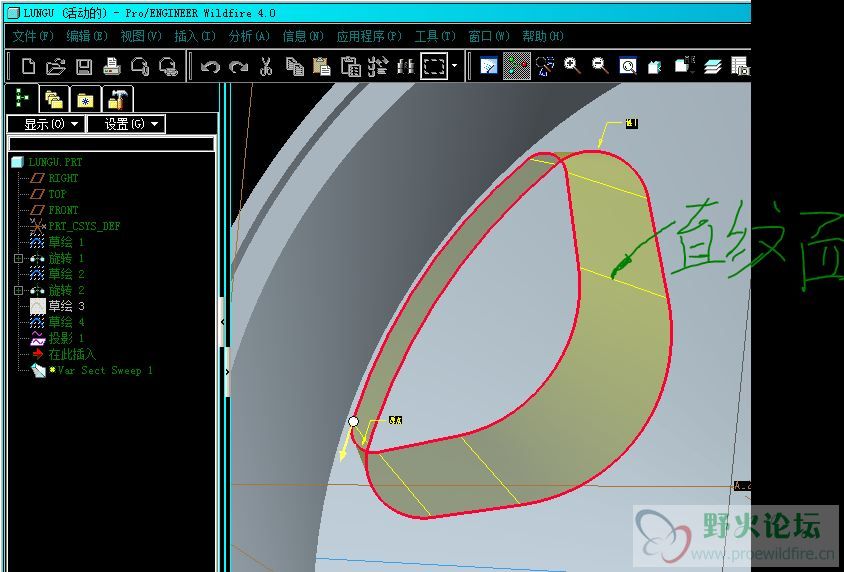This screenshot has height=572, width=844.
Task: Switch to the Folder Browser tab
Action: (54, 100)
